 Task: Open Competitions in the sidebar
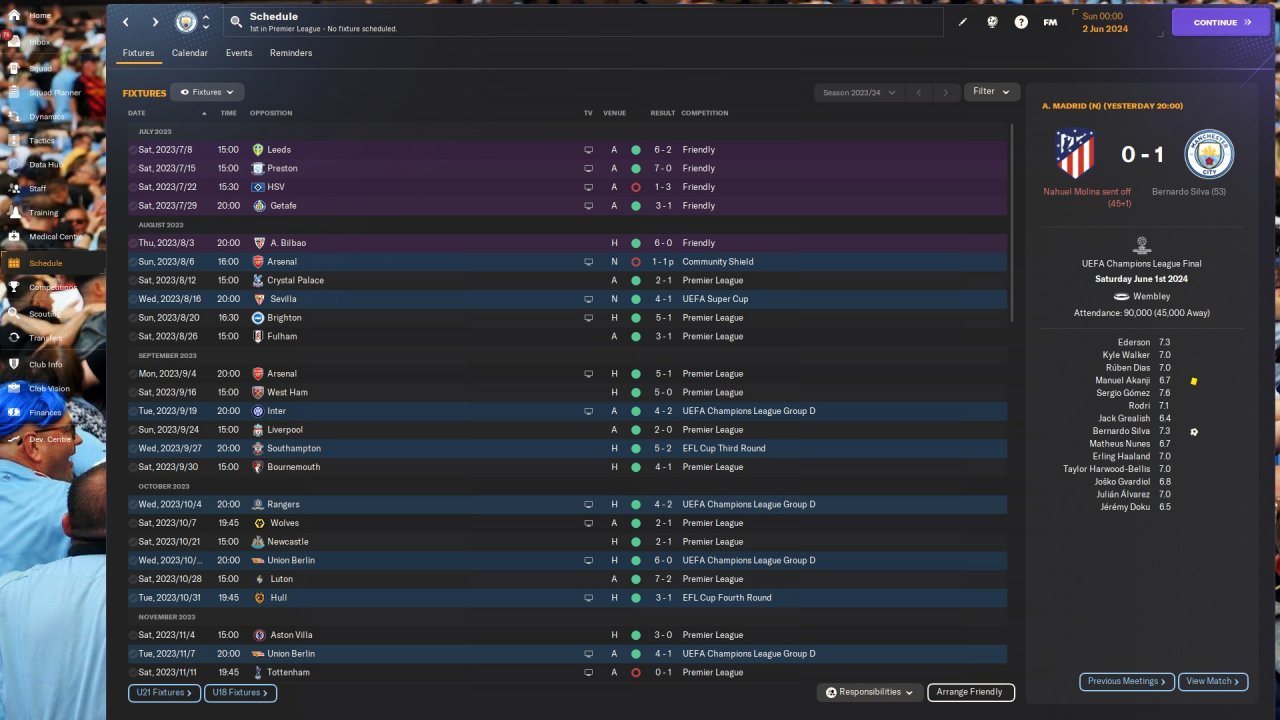click(52, 288)
